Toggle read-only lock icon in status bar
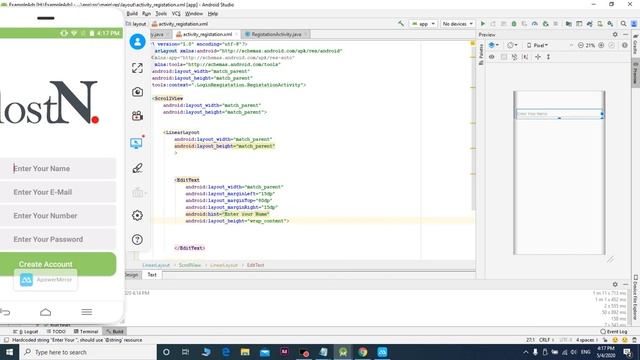Image resolution: width=640 pixels, height=360 pixels. (x=605, y=340)
